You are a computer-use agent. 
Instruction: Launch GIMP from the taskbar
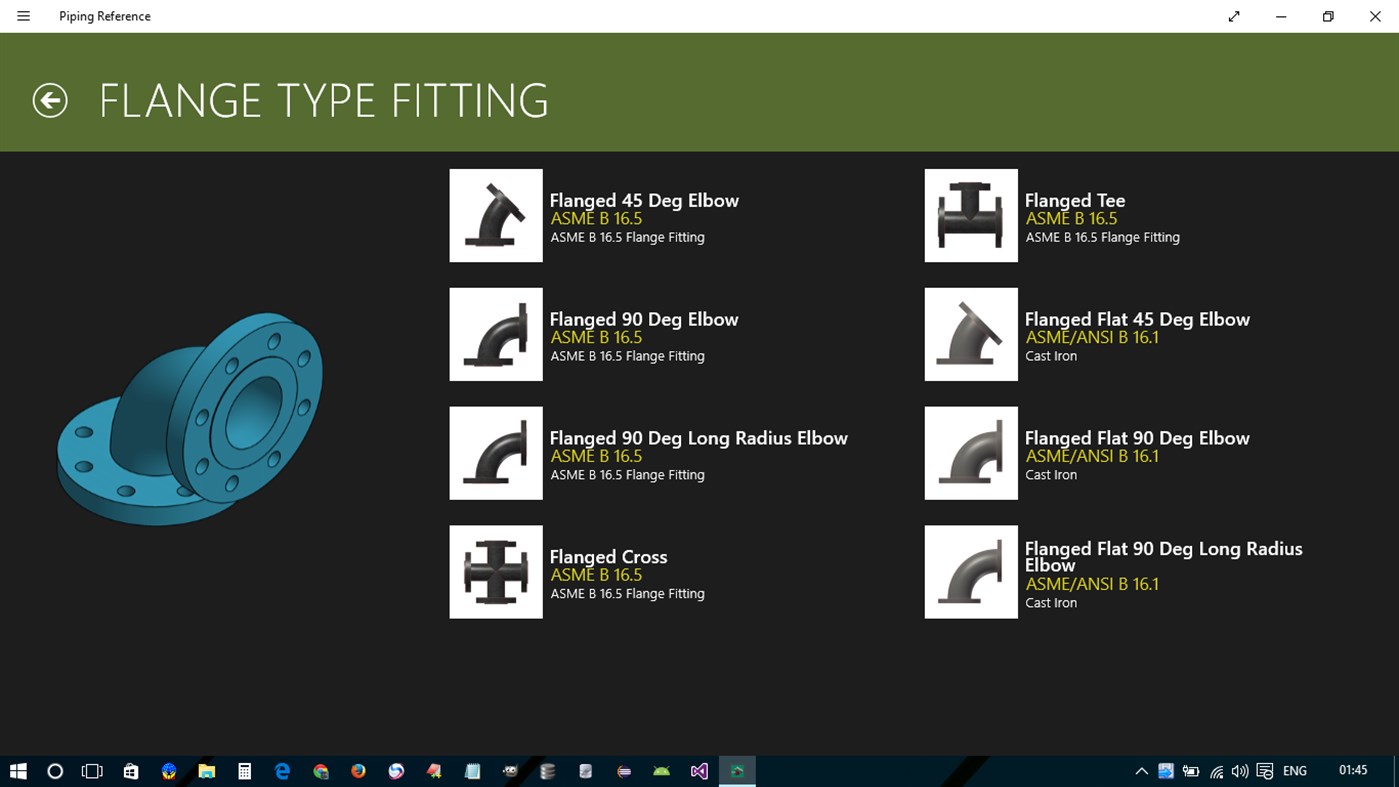tap(509, 770)
